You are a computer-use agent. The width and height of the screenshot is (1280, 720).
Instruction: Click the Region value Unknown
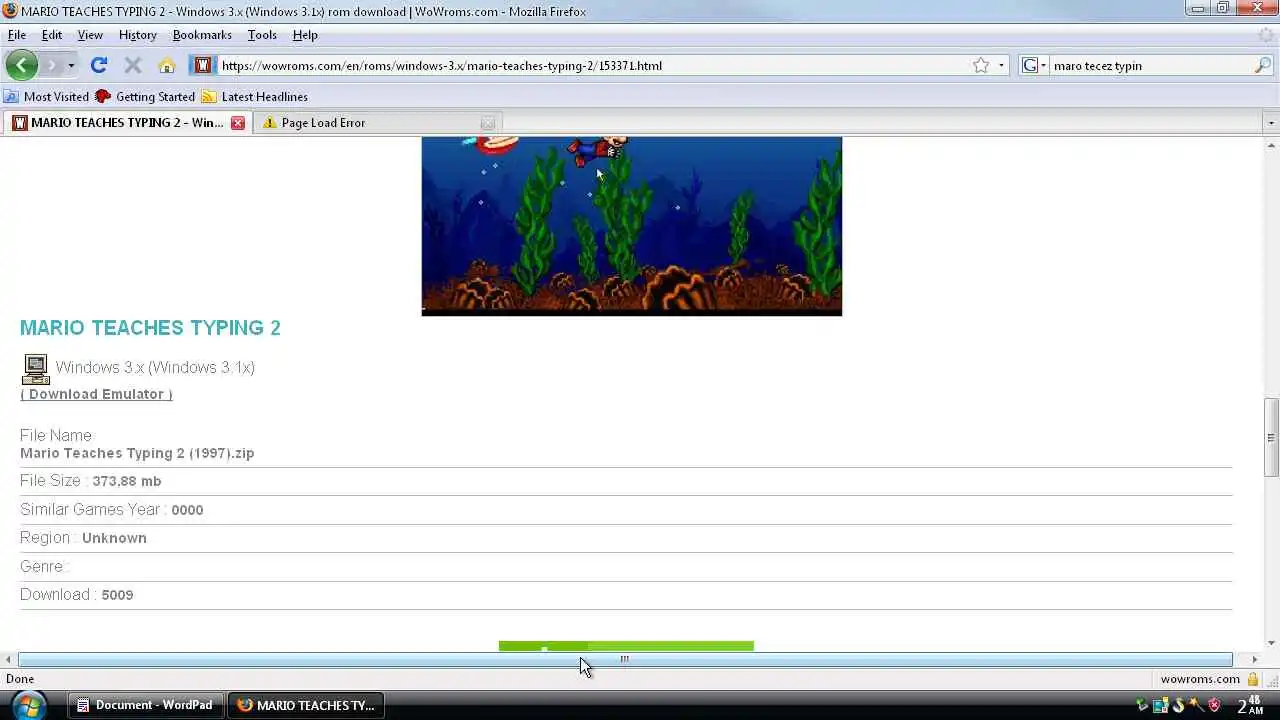[114, 538]
